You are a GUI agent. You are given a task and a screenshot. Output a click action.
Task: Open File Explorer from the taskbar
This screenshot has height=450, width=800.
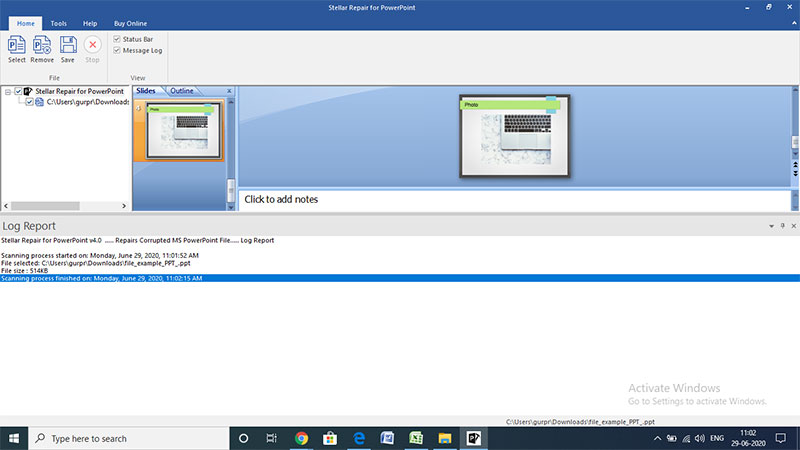445,438
